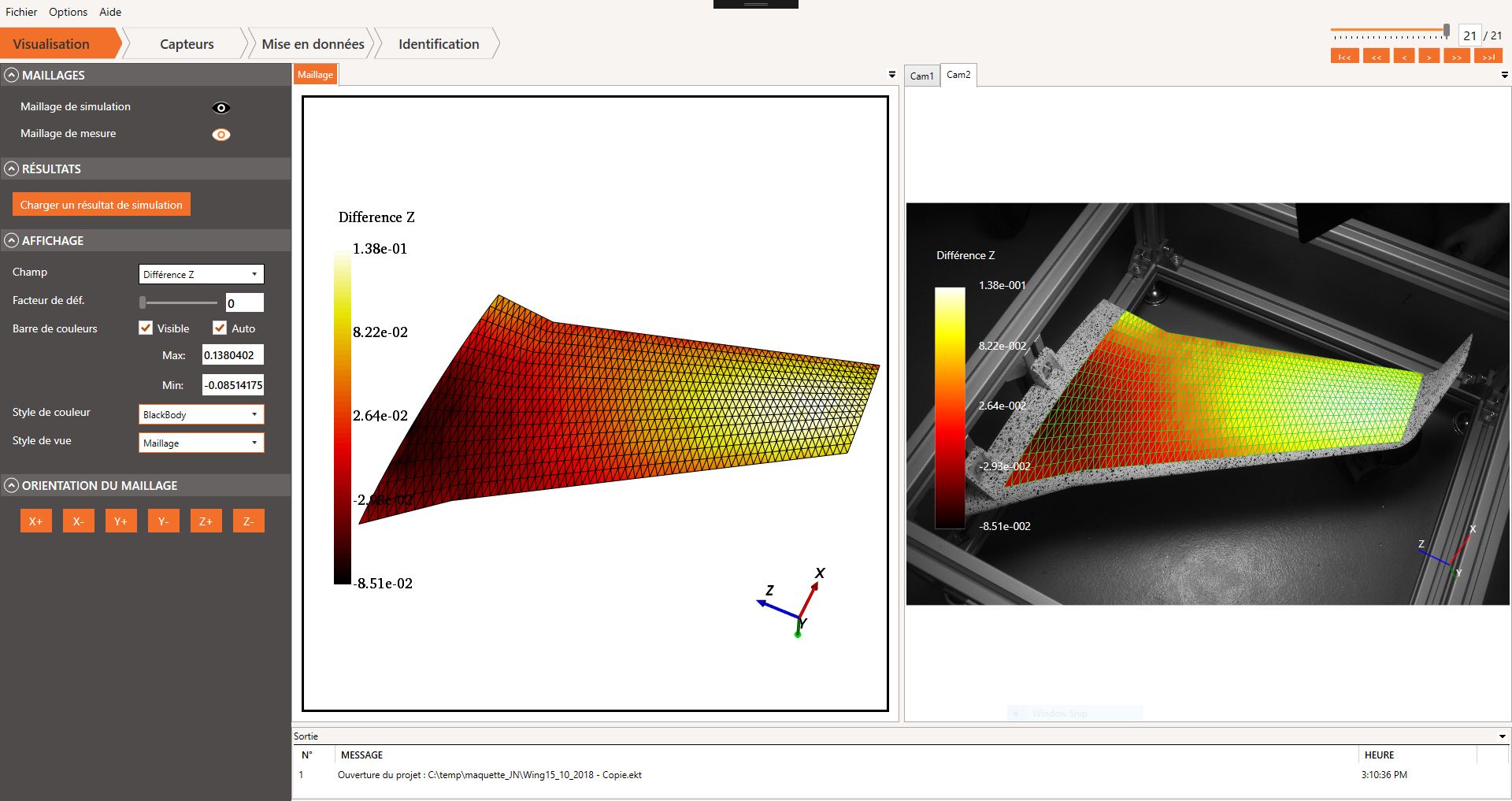This screenshot has height=801, width=1512.
Task: Click the HEURE column header
Action: [x=1417, y=755]
